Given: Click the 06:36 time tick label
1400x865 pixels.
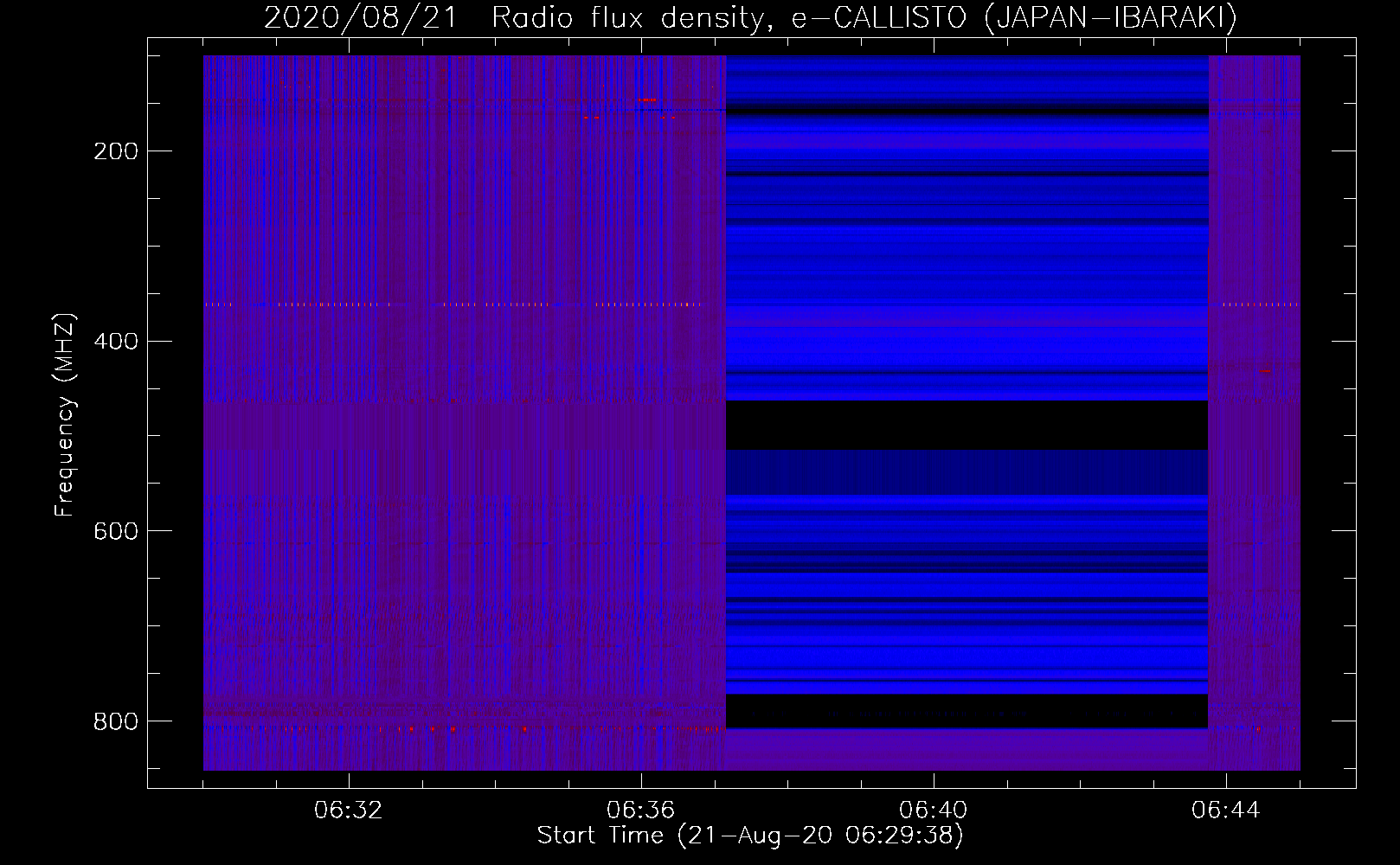Looking at the screenshot, I should pos(641,811).
